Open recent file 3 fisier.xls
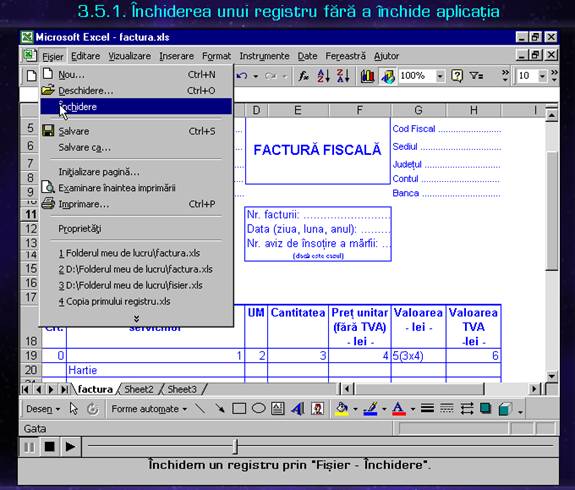Screen dimensions: 575x490 pyautogui.click(x=136, y=285)
